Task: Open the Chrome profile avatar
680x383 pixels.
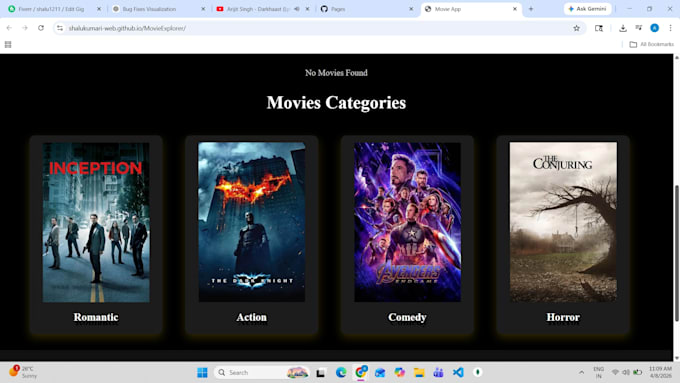Action: pyautogui.click(x=654, y=28)
